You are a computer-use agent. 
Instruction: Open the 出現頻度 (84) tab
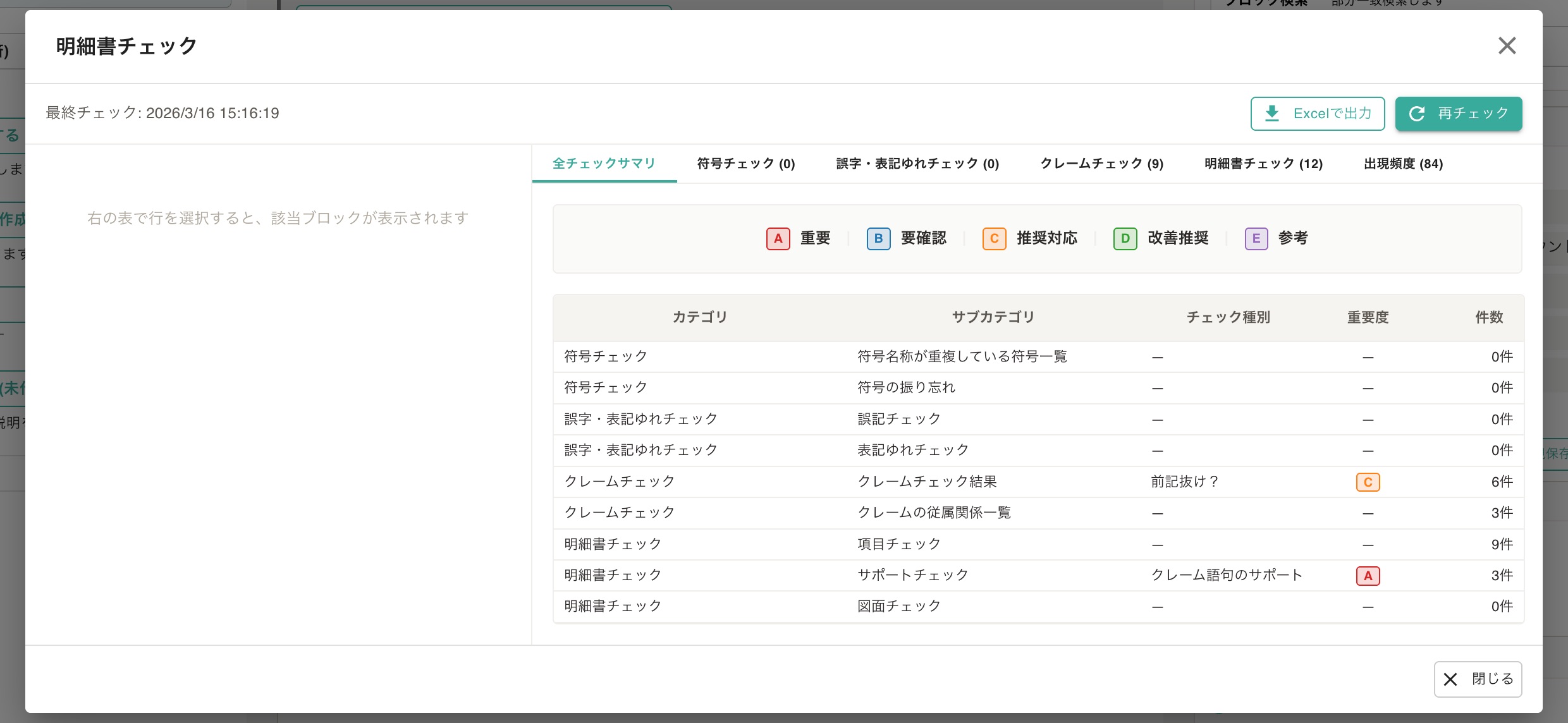coord(1403,164)
